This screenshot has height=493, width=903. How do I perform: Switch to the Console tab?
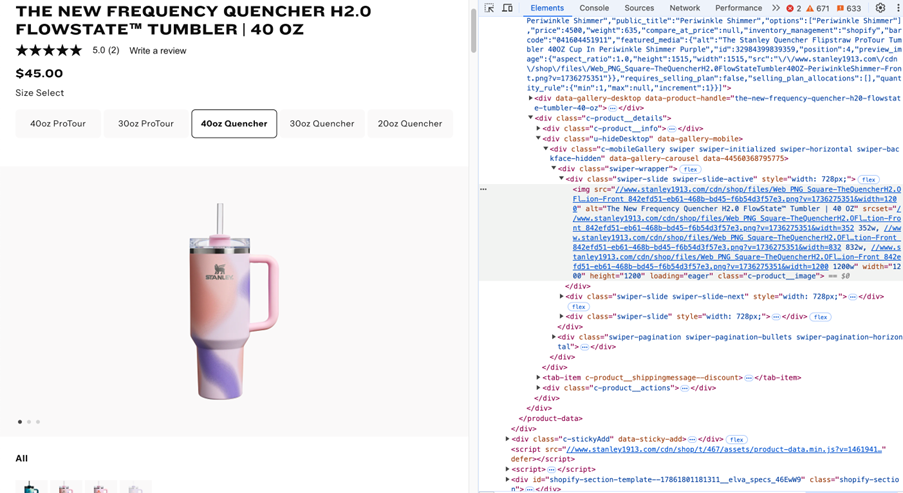click(594, 8)
